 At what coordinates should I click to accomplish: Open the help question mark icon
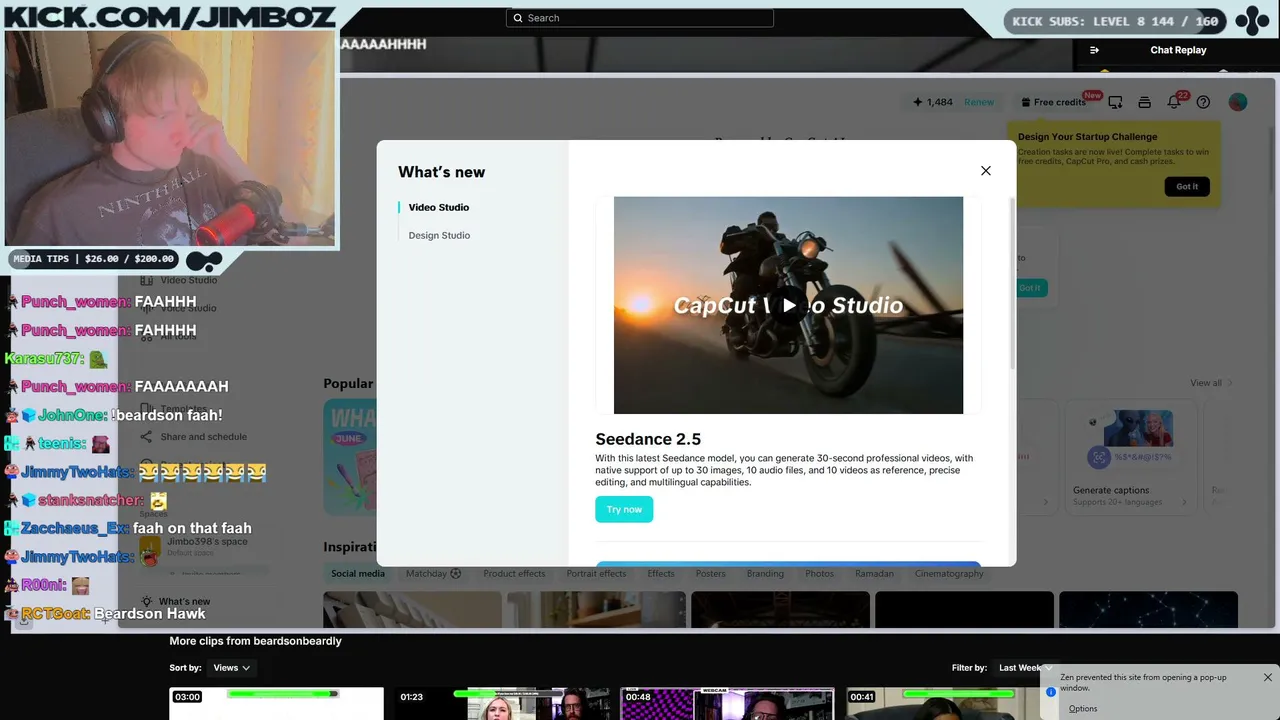[x=1203, y=102]
